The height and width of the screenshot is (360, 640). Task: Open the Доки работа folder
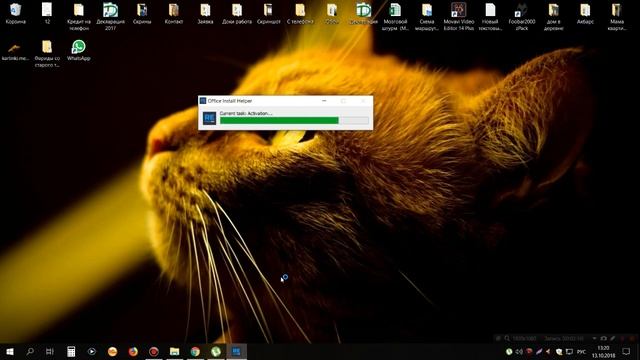(237, 13)
